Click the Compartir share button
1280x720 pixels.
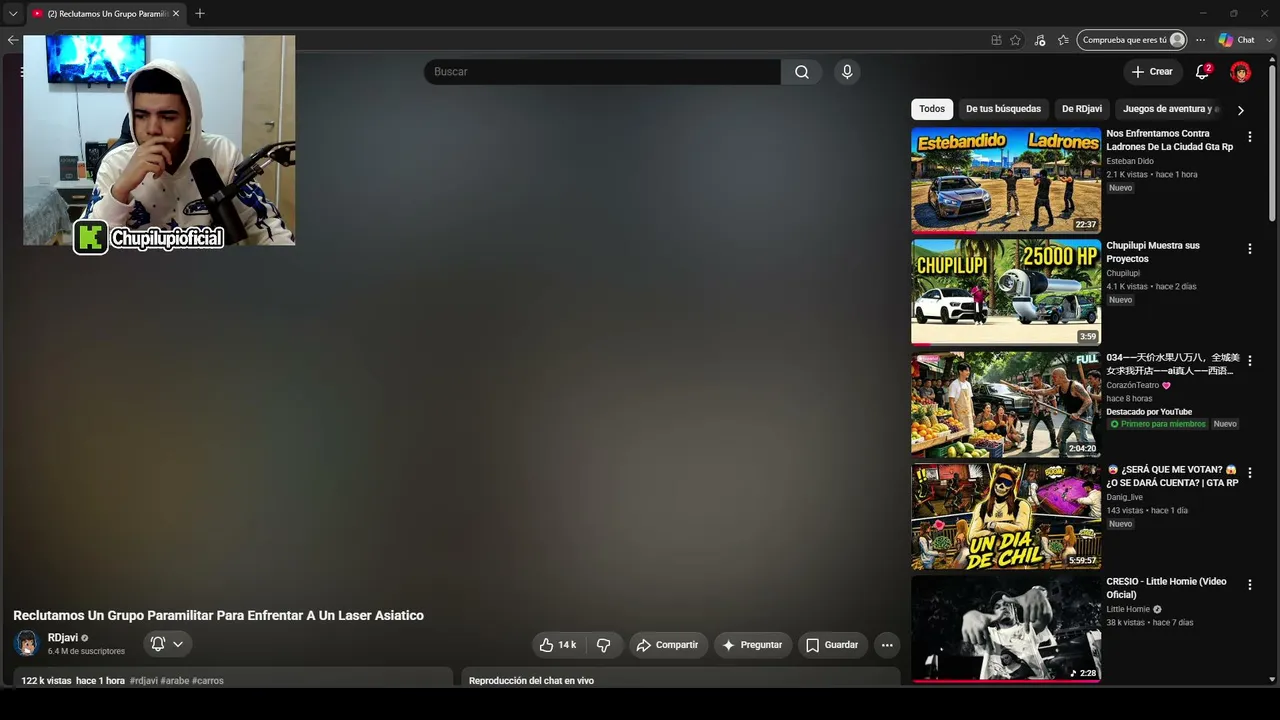668,645
